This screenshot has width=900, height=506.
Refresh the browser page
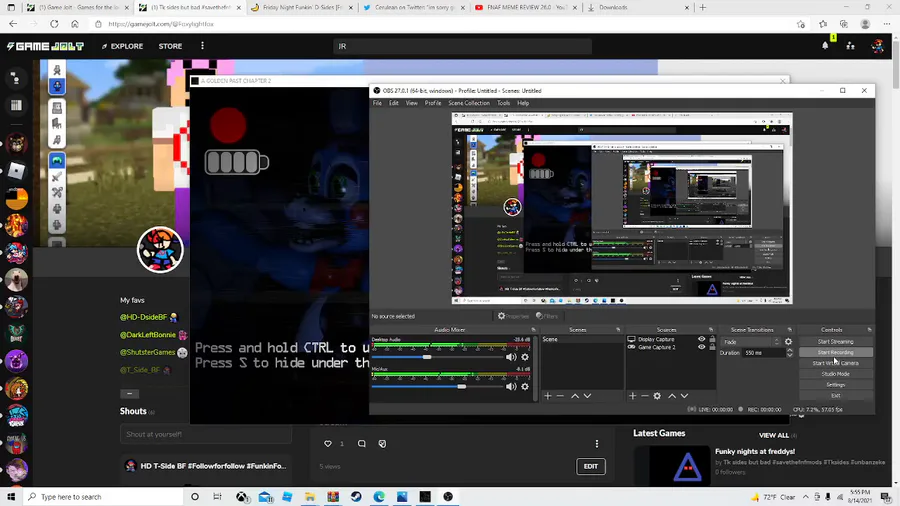(54, 24)
